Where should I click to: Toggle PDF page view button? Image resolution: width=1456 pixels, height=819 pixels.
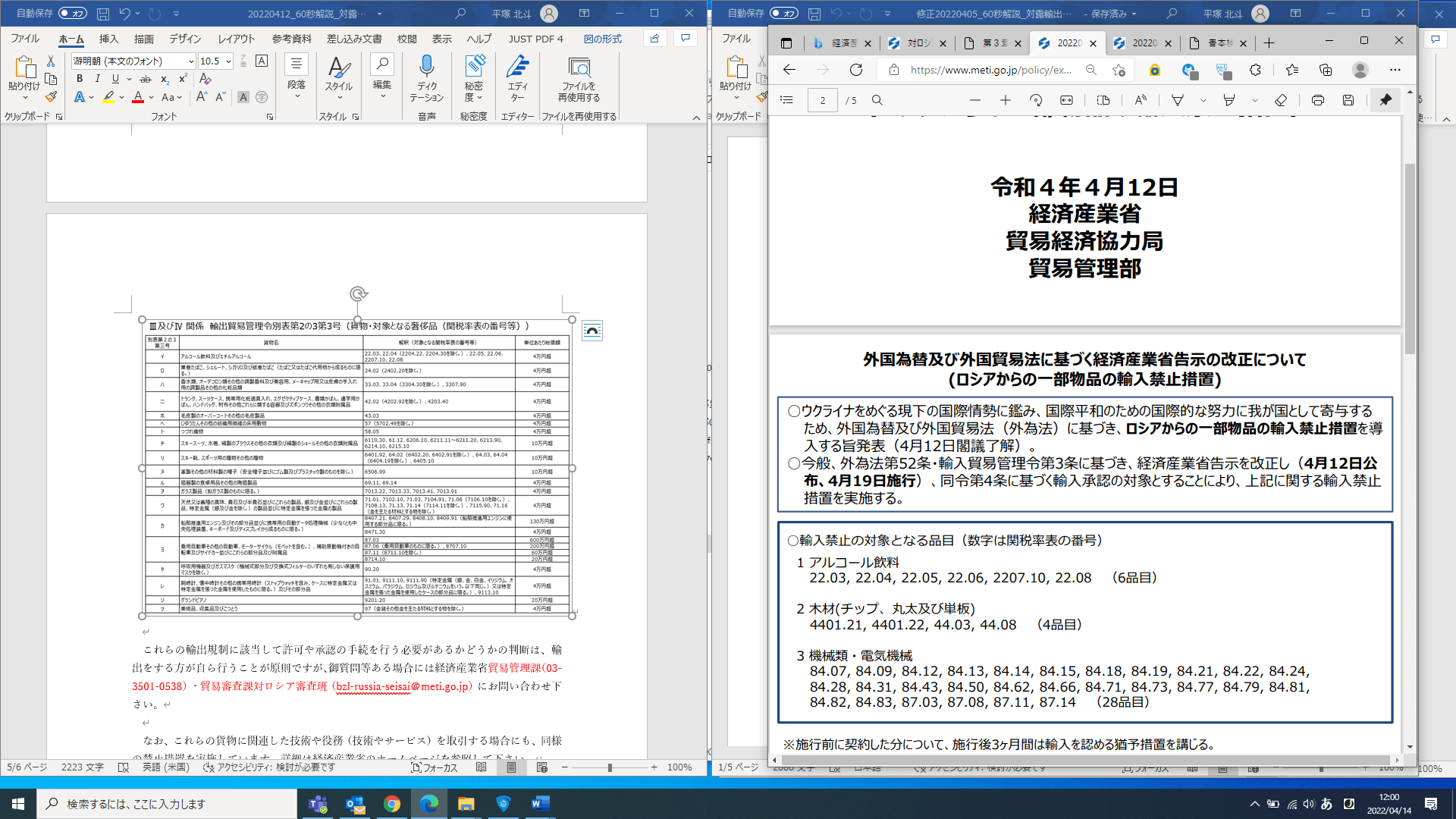point(1103,100)
